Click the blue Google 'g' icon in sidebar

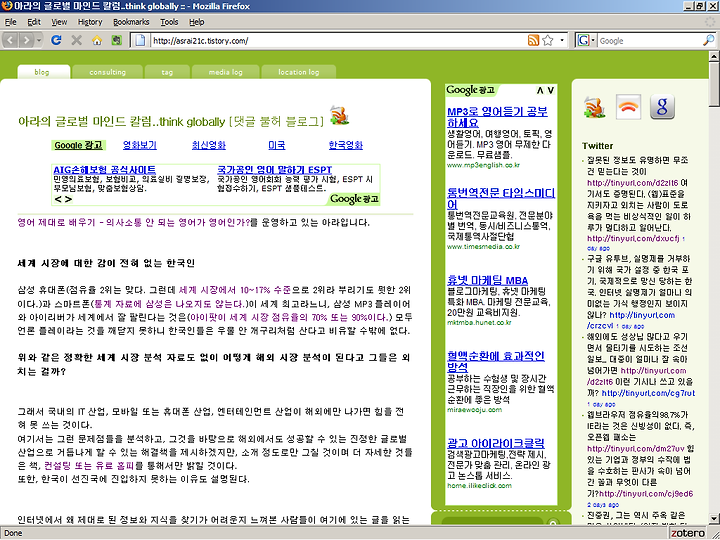(662, 107)
